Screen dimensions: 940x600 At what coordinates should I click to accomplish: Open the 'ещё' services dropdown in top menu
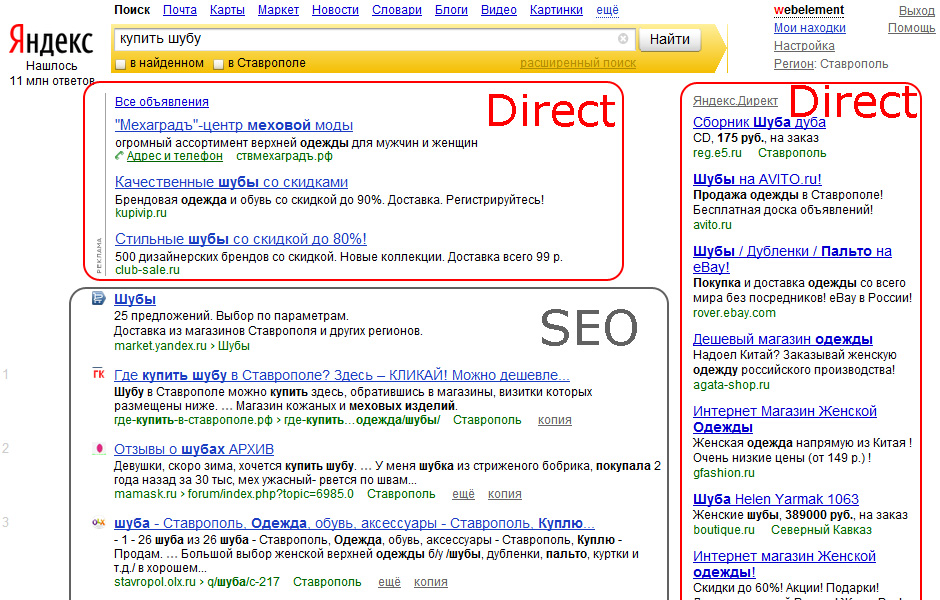click(x=607, y=10)
